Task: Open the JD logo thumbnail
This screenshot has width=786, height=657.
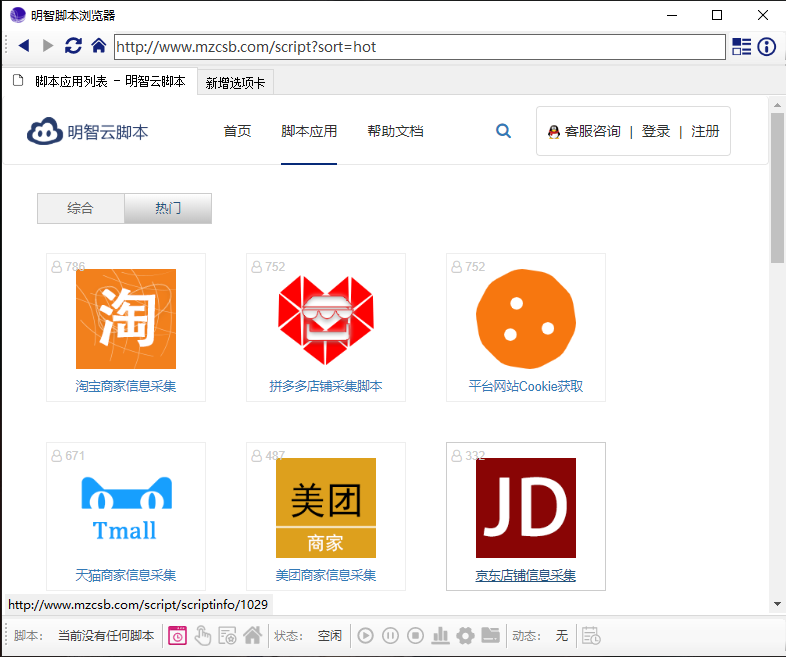Action: click(x=526, y=508)
